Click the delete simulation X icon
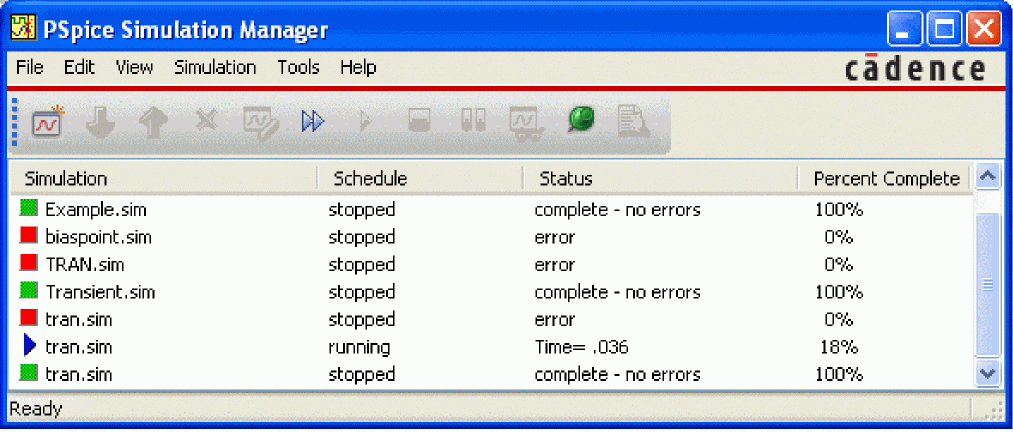1013x432 pixels. pos(207,119)
